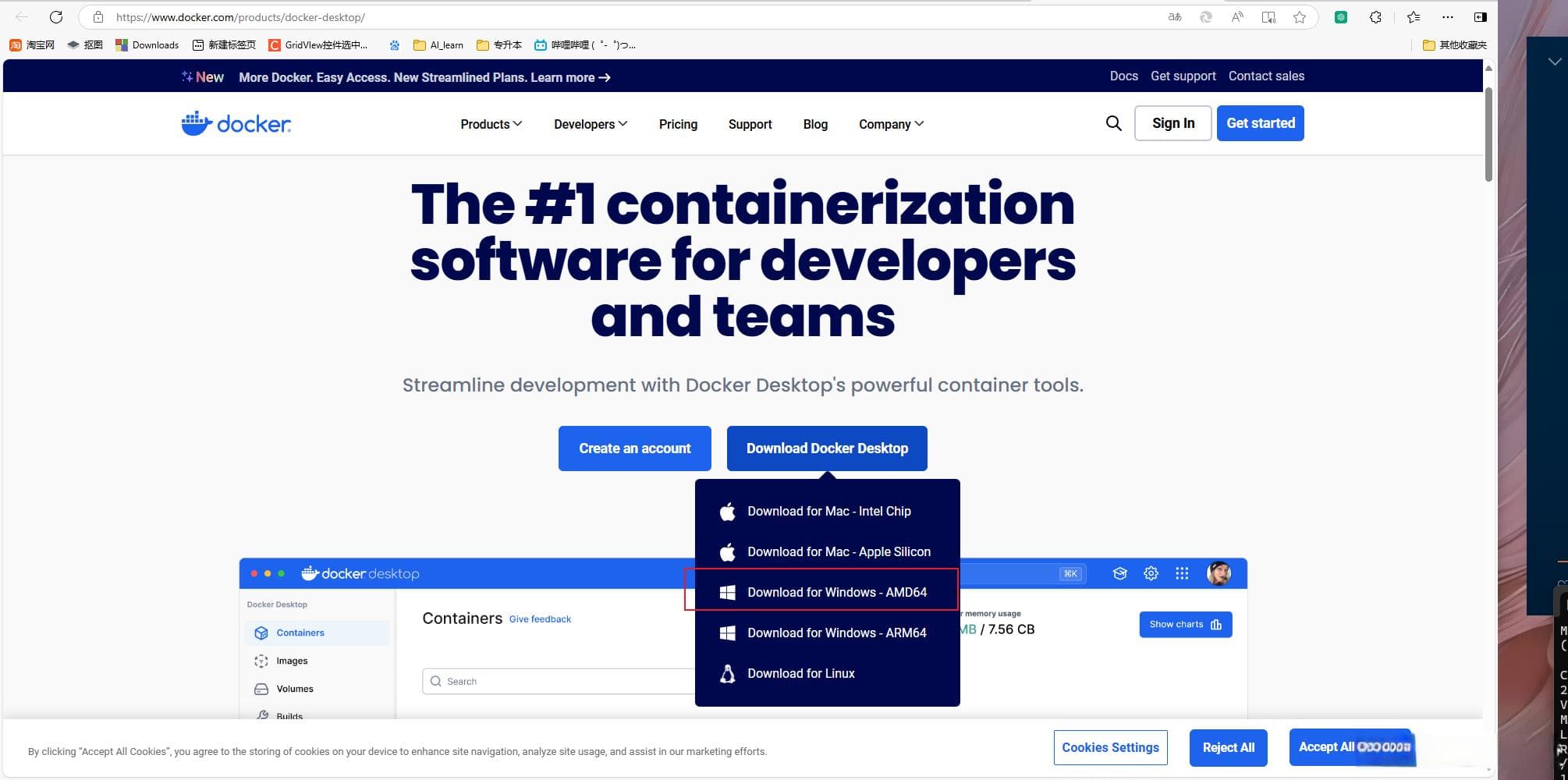Click Reject All cookies button
Viewport: 1568px width, 780px height.
1228,747
